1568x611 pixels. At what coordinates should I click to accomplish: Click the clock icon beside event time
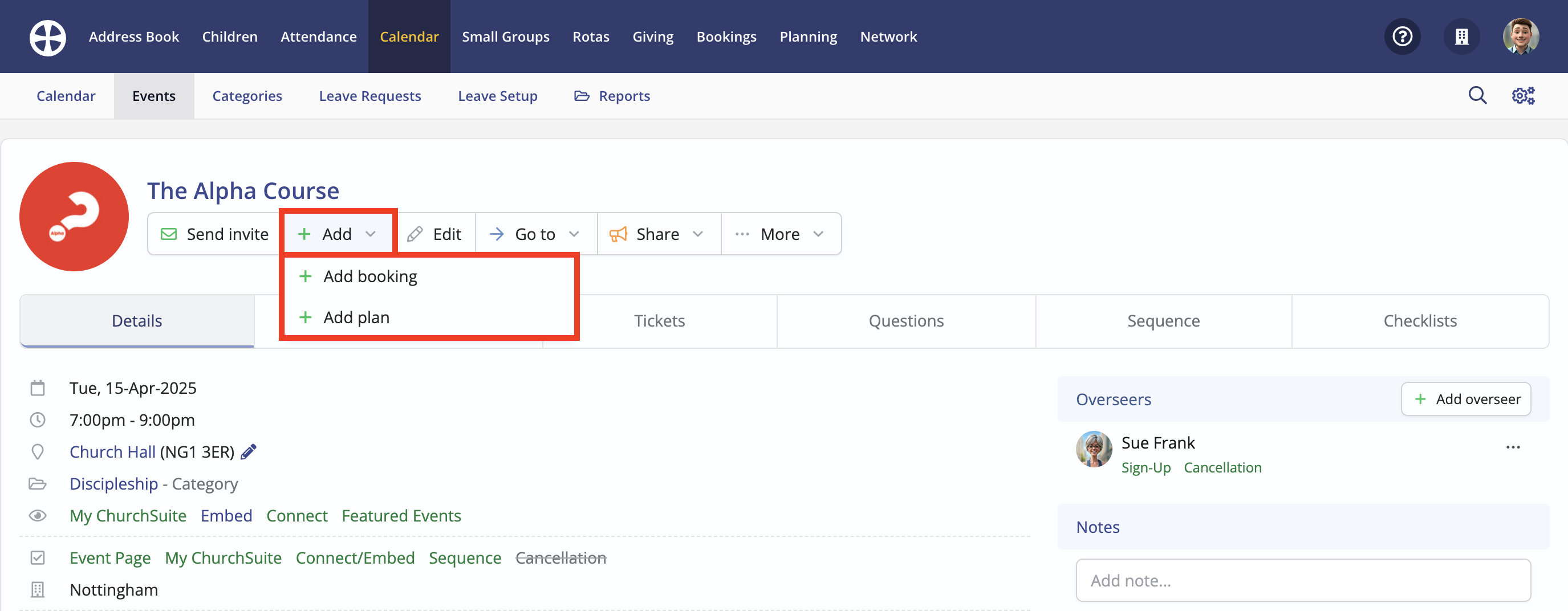tap(38, 420)
